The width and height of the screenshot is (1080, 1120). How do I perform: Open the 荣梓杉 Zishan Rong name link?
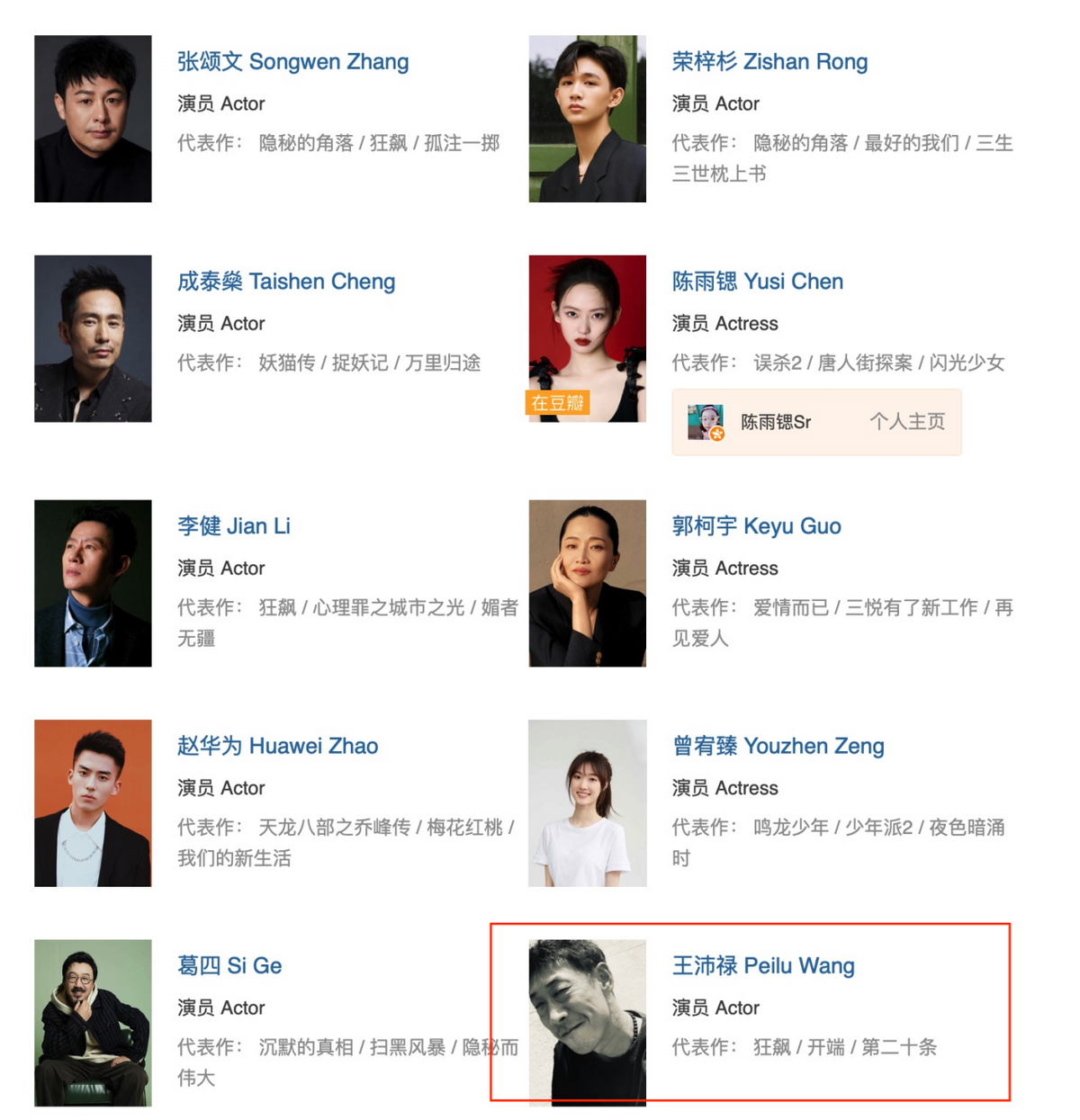coord(769,62)
